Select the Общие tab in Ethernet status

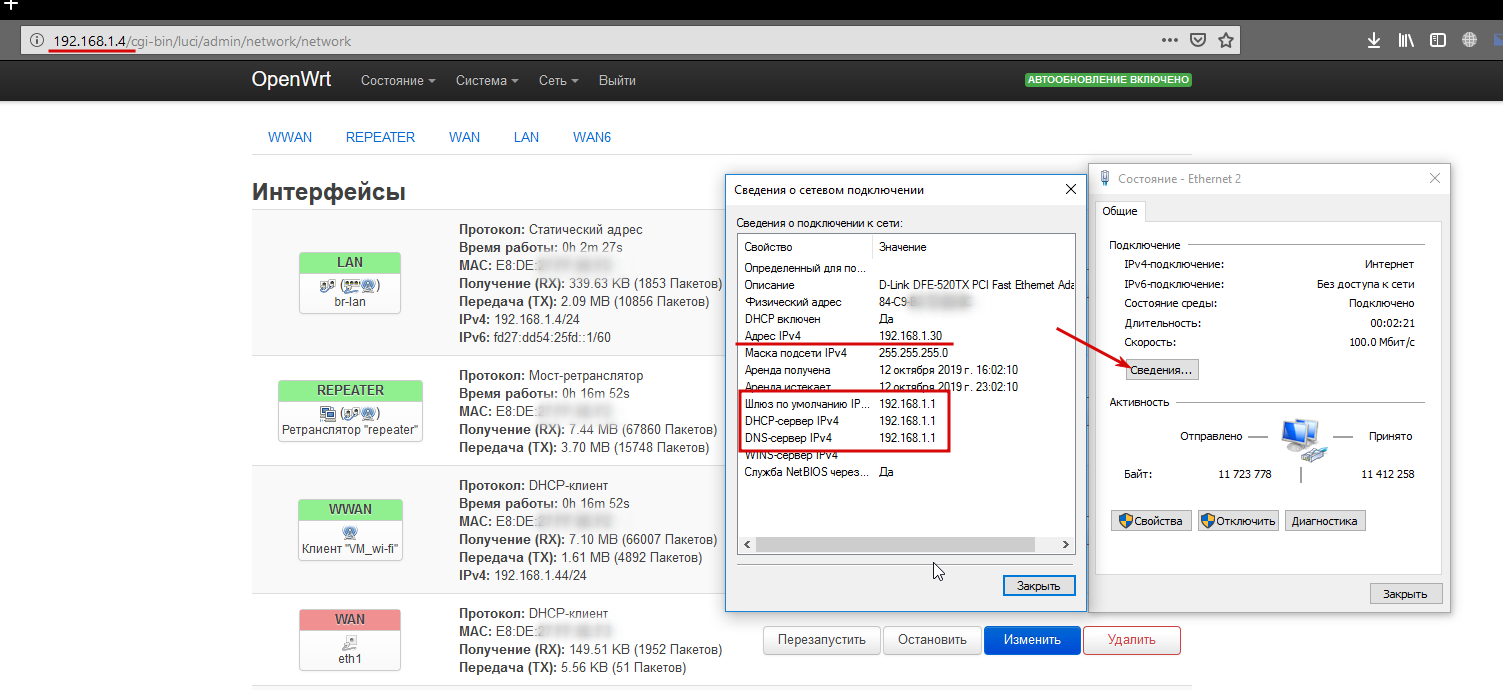(1121, 211)
